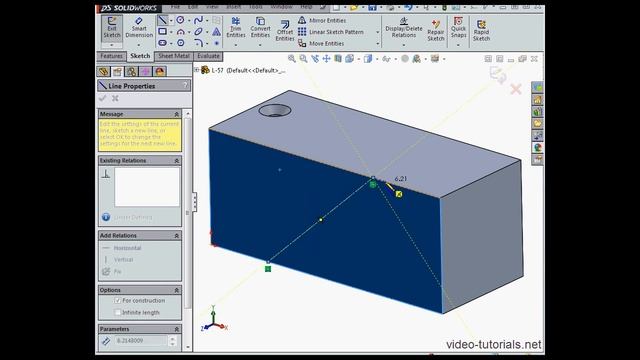Open the DisplayManager tab icon
Screen dimensions: 640x360
tap(160, 71)
